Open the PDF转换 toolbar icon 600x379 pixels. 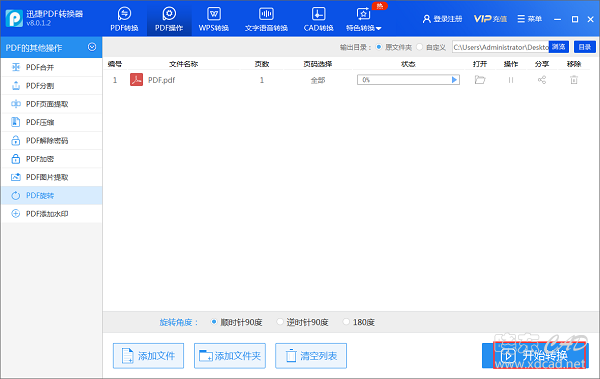click(x=124, y=19)
